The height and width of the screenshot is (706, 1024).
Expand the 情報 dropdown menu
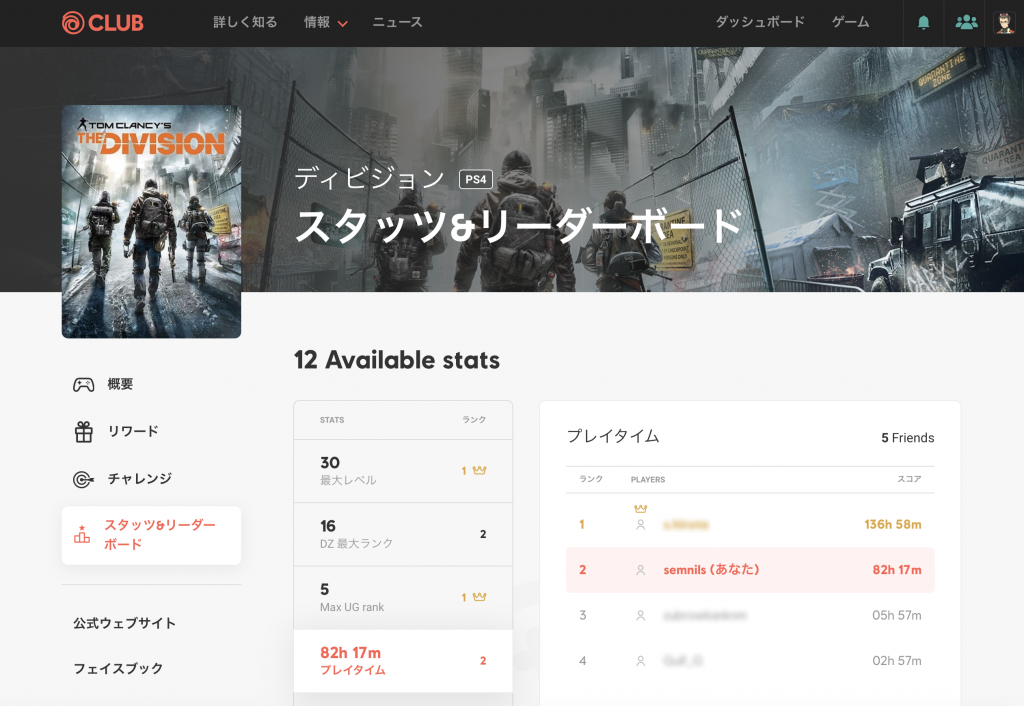[x=325, y=23]
